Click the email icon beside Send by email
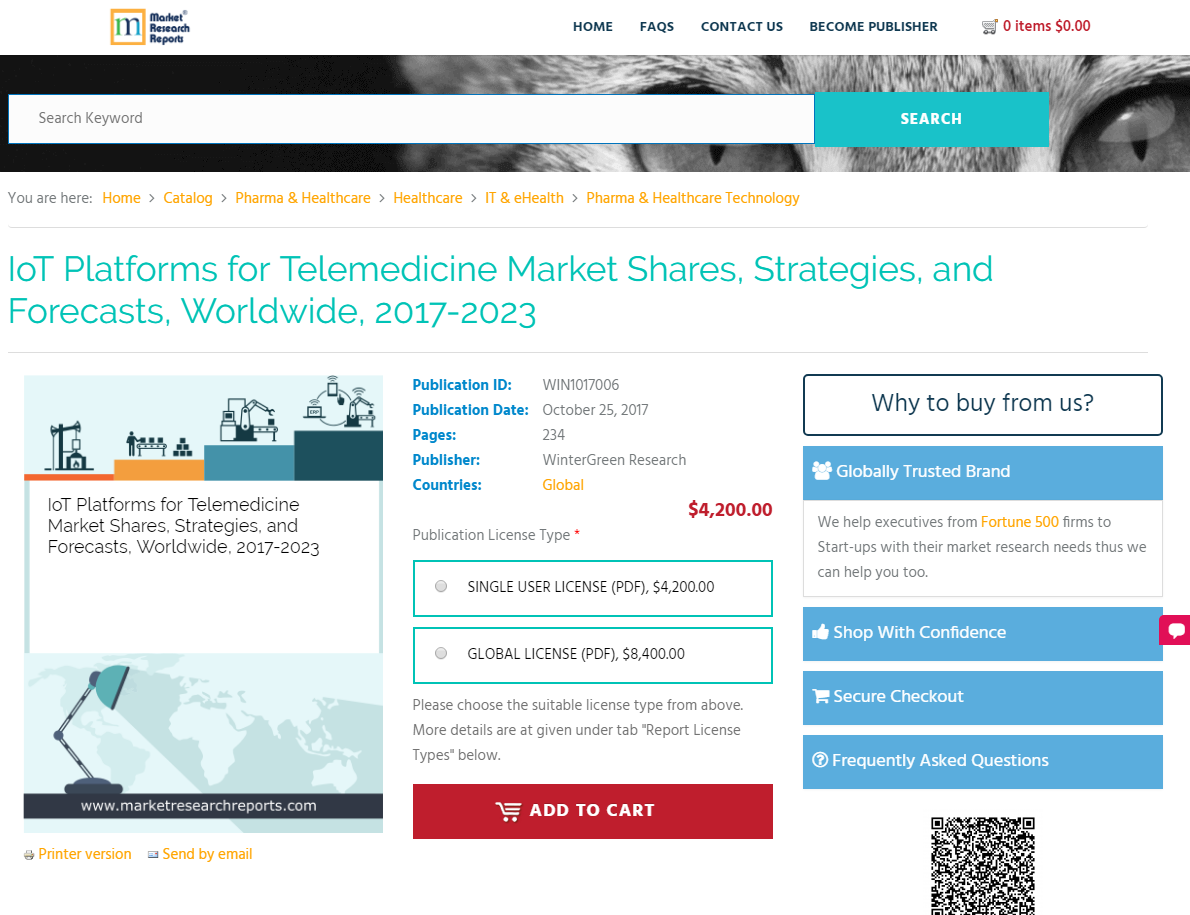This screenshot has width=1190, height=915. [152, 854]
